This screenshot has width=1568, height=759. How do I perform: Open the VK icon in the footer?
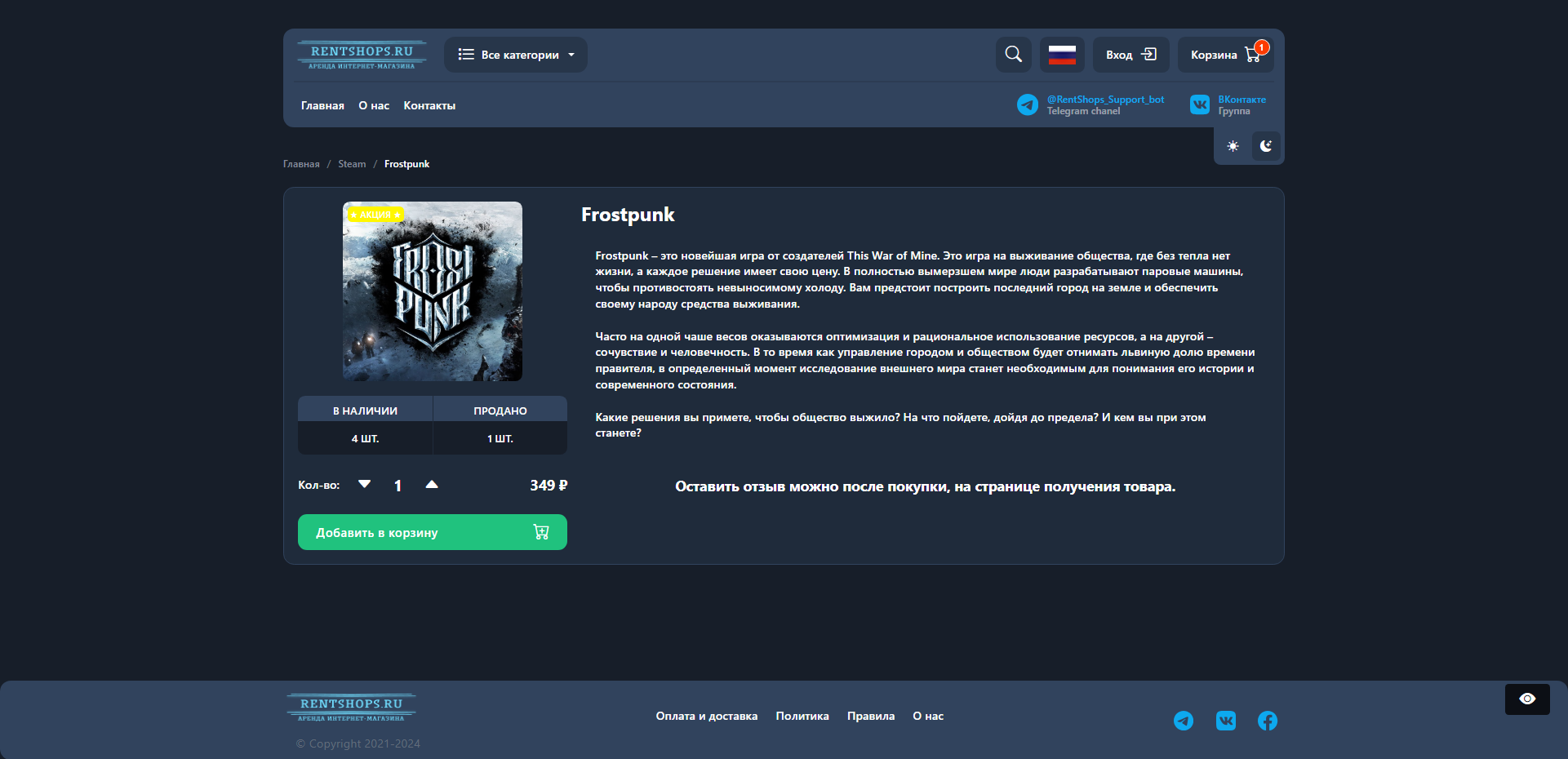[x=1226, y=721]
